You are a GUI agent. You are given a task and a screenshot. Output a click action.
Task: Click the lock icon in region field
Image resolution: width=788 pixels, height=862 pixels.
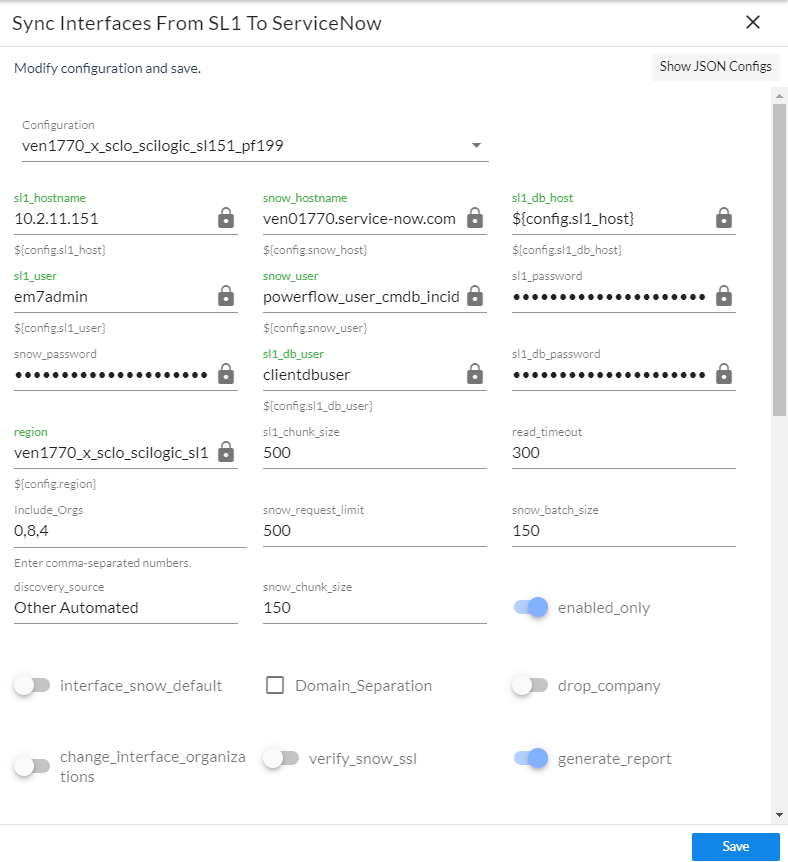pyautogui.click(x=226, y=452)
